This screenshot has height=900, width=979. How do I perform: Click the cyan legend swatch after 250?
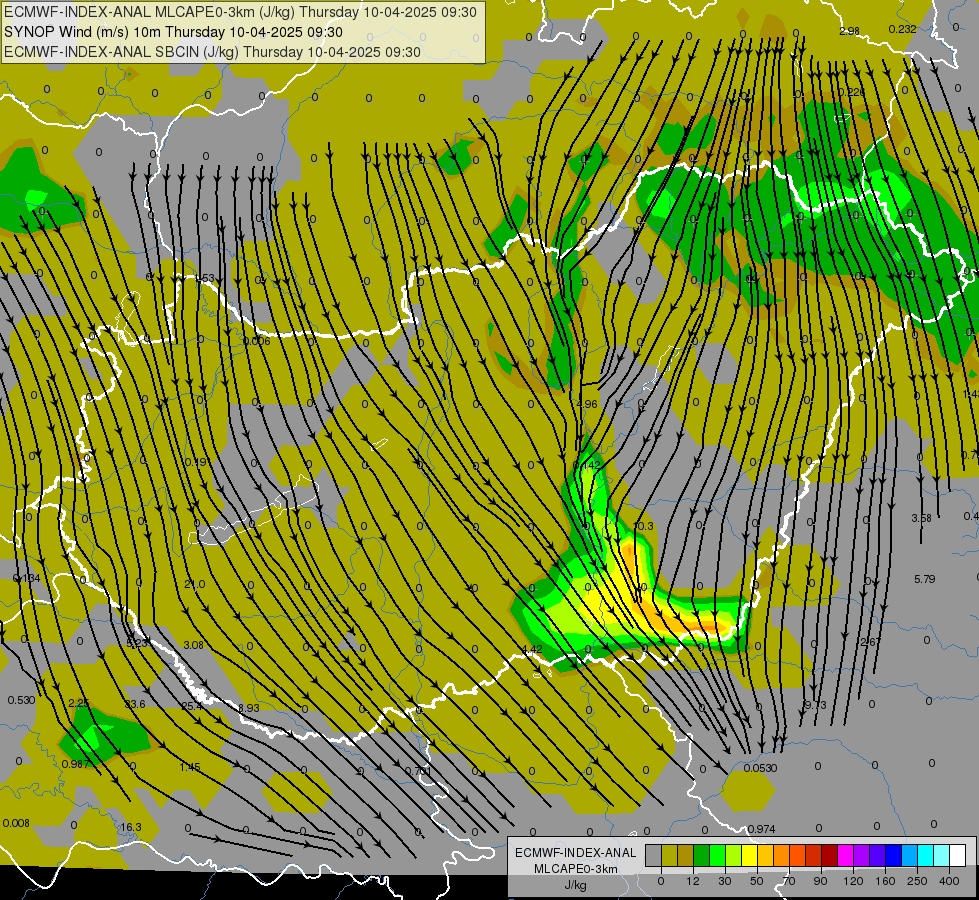(x=925, y=856)
